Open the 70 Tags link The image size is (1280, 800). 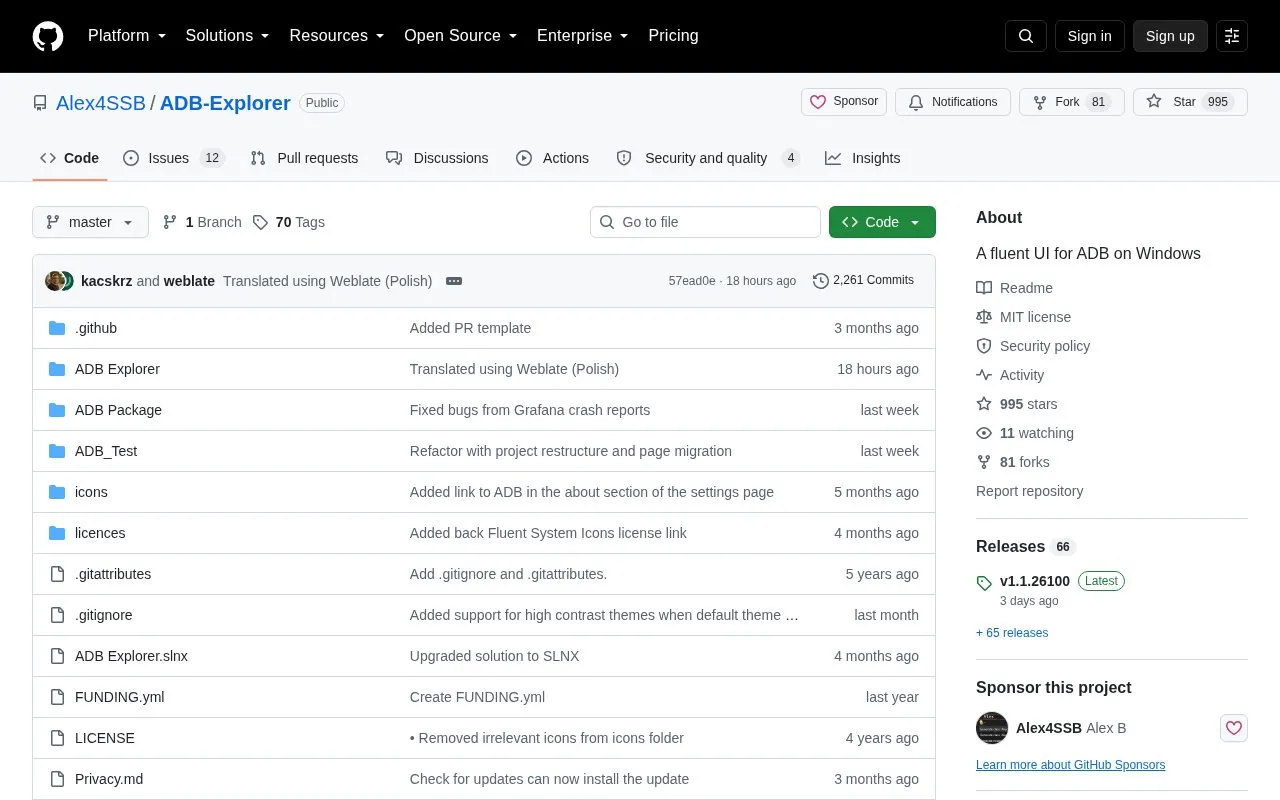pyautogui.click(x=289, y=222)
